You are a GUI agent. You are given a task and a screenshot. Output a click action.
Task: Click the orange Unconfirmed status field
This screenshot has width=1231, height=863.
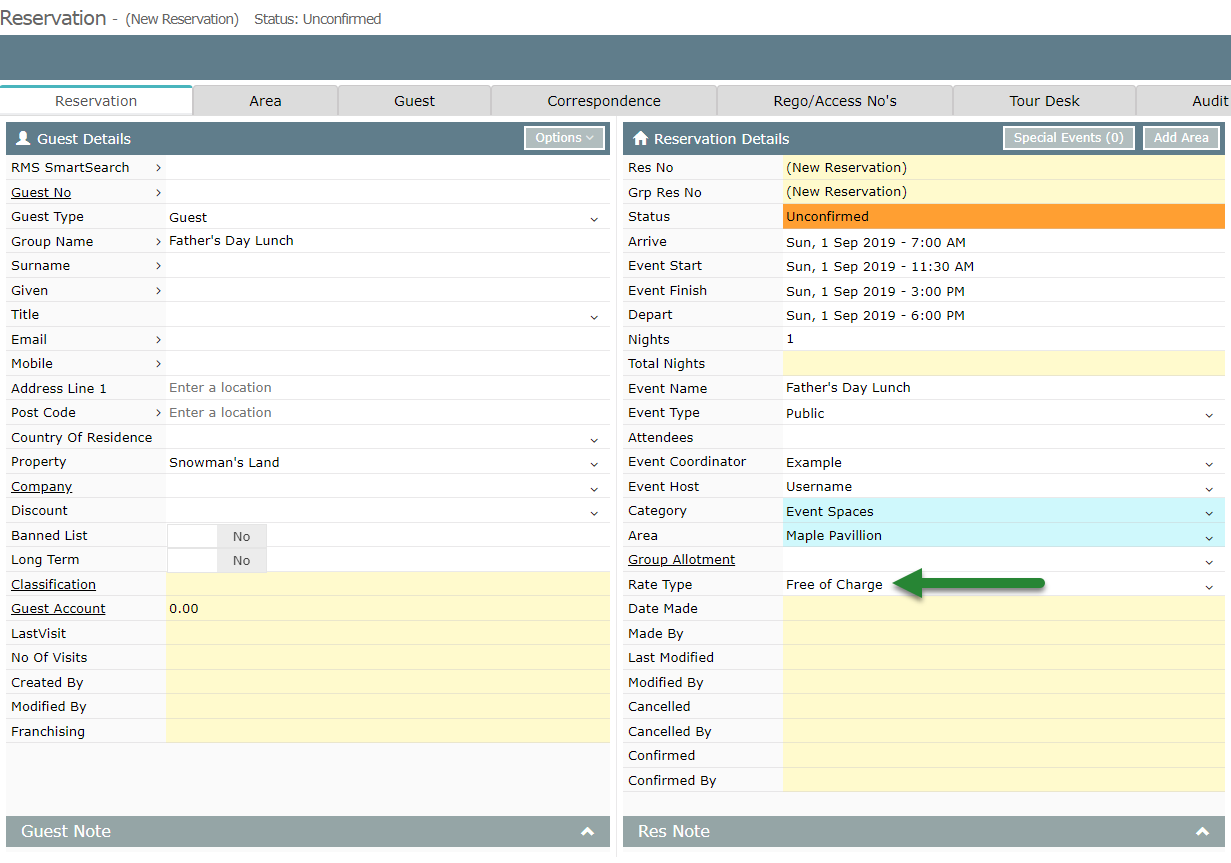point(1004,217)
